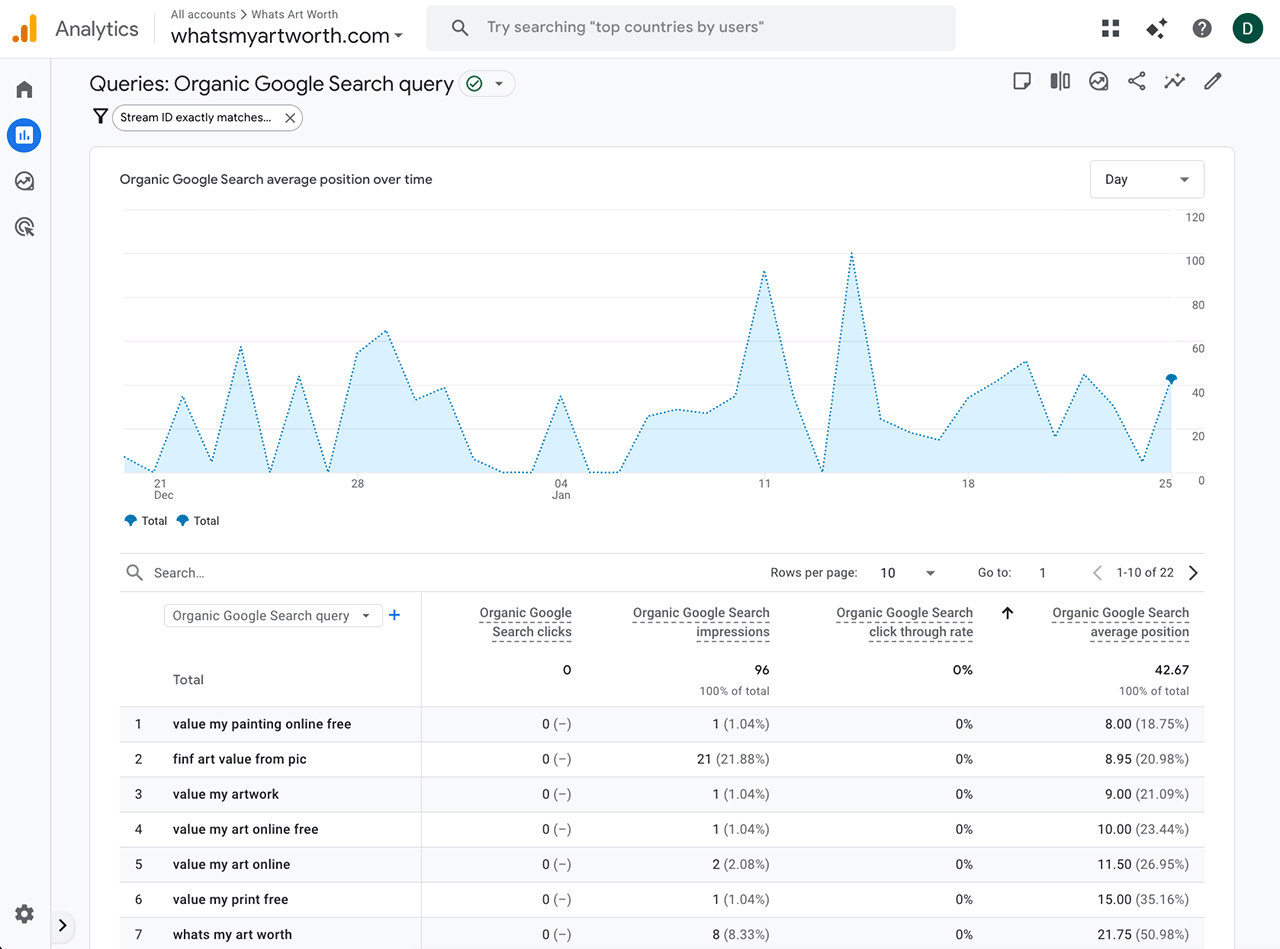Viewport: 1280px width, 949px height.
Task: Open the Advertising section icon
Action: pyautogui.click(x=23, y=227)
